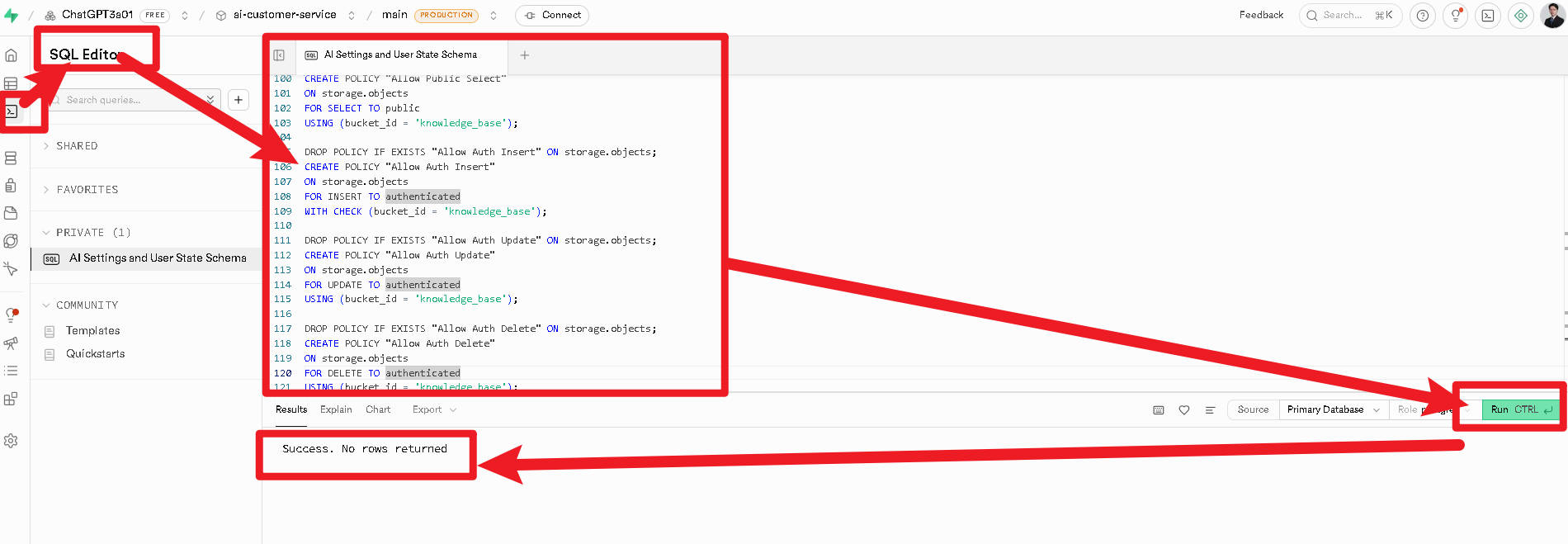Open the Edge Functions sidebar icon

click(12, 241)
